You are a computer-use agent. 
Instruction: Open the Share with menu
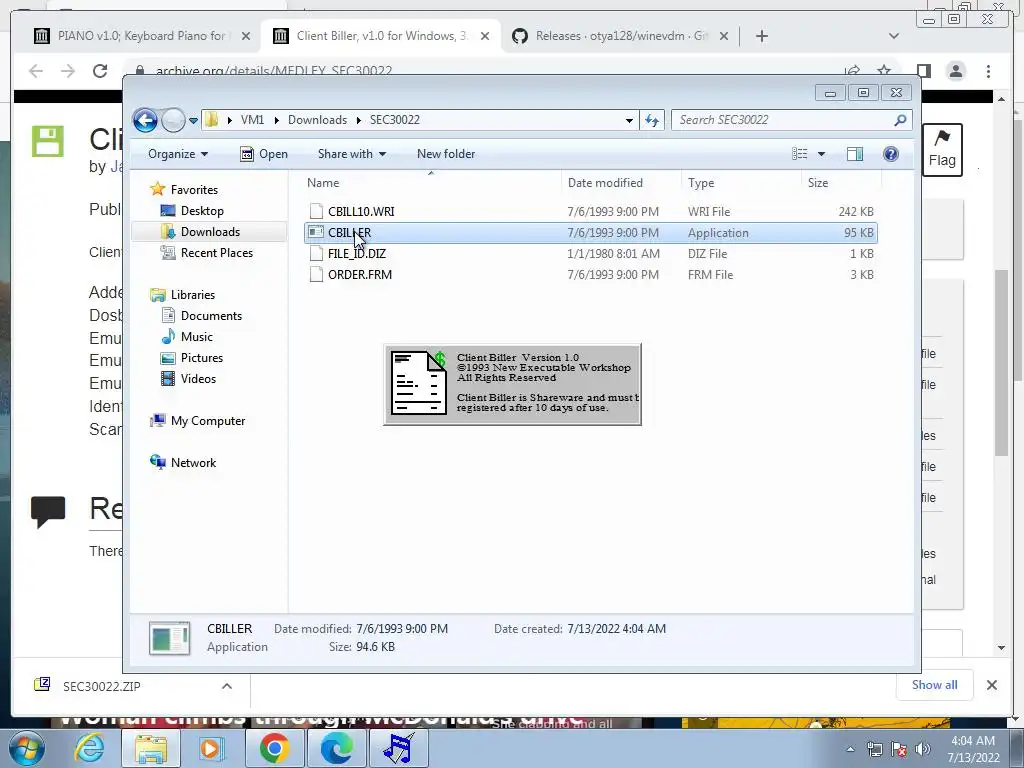coord(351,154)
